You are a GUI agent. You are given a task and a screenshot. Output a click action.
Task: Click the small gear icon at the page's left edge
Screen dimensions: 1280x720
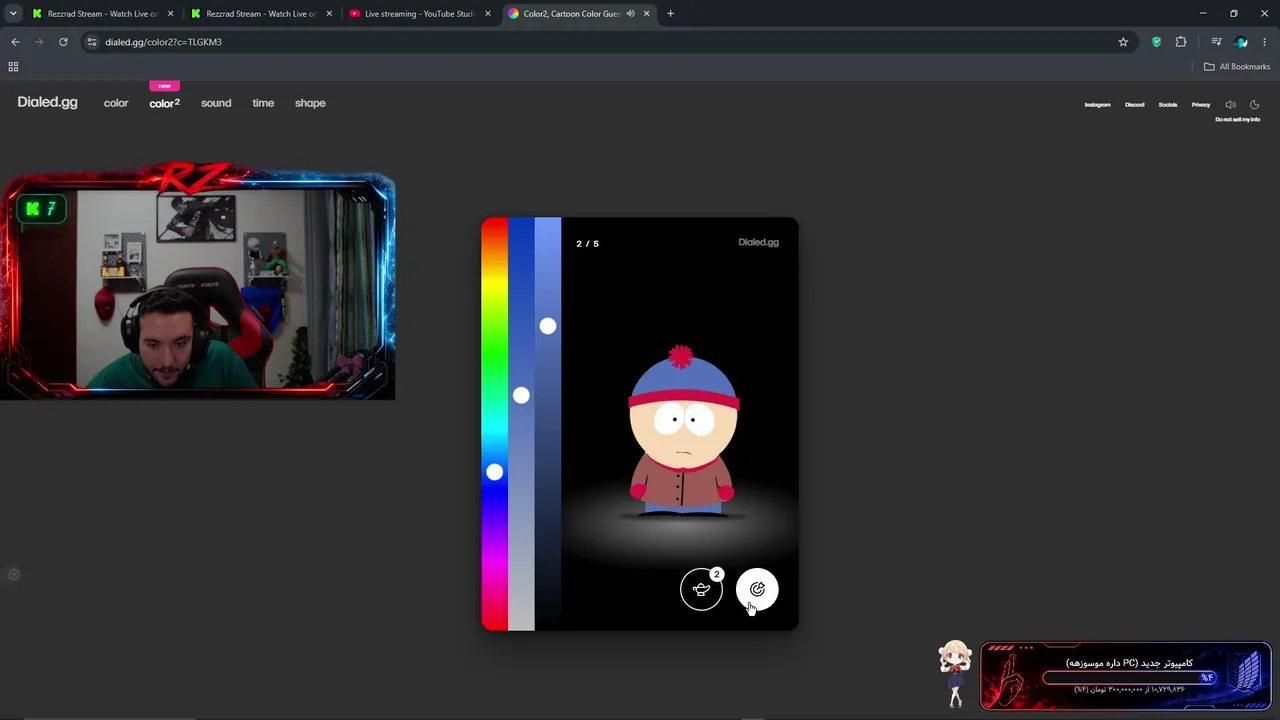(x=14, y=575)
